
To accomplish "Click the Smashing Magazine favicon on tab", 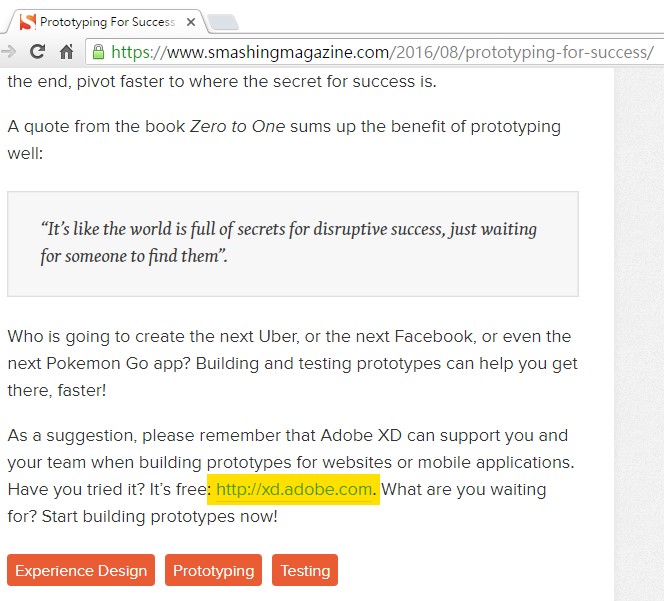I will pyautogui.click(x=28, y=22).
